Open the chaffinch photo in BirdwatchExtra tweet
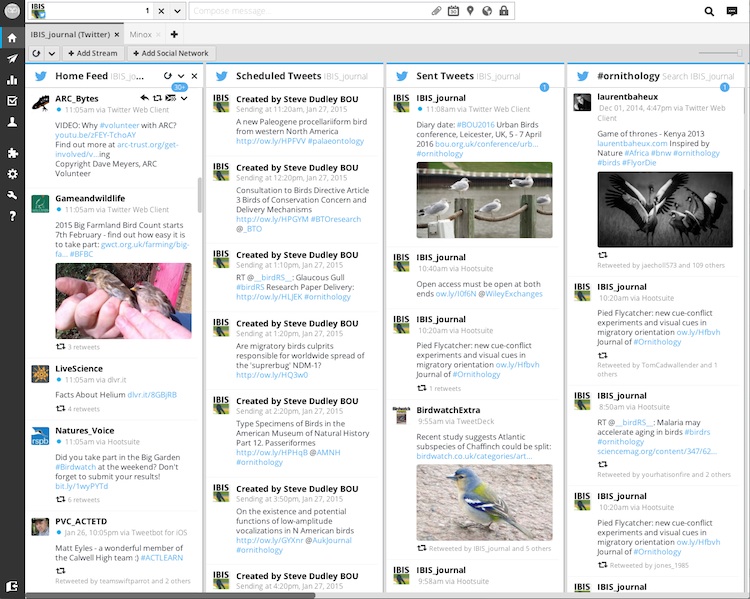The height and width of the screenshot is (599, 750). tap(484, 502)
